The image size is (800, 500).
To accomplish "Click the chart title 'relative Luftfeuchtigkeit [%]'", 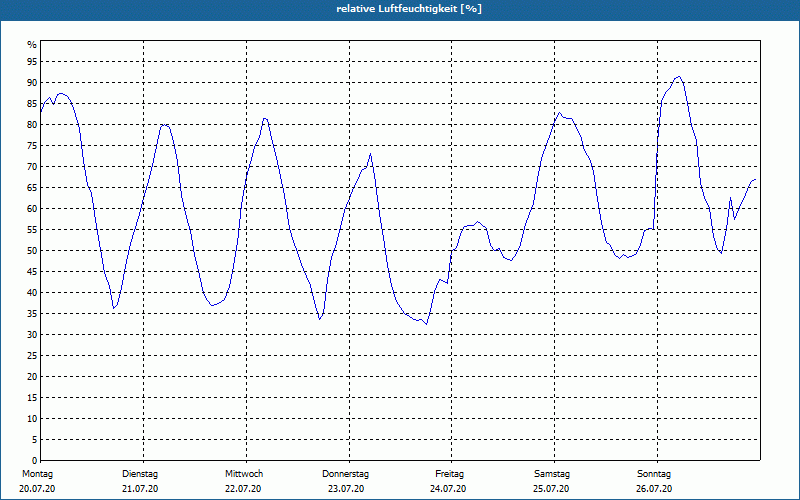I will tap(409, 9).
